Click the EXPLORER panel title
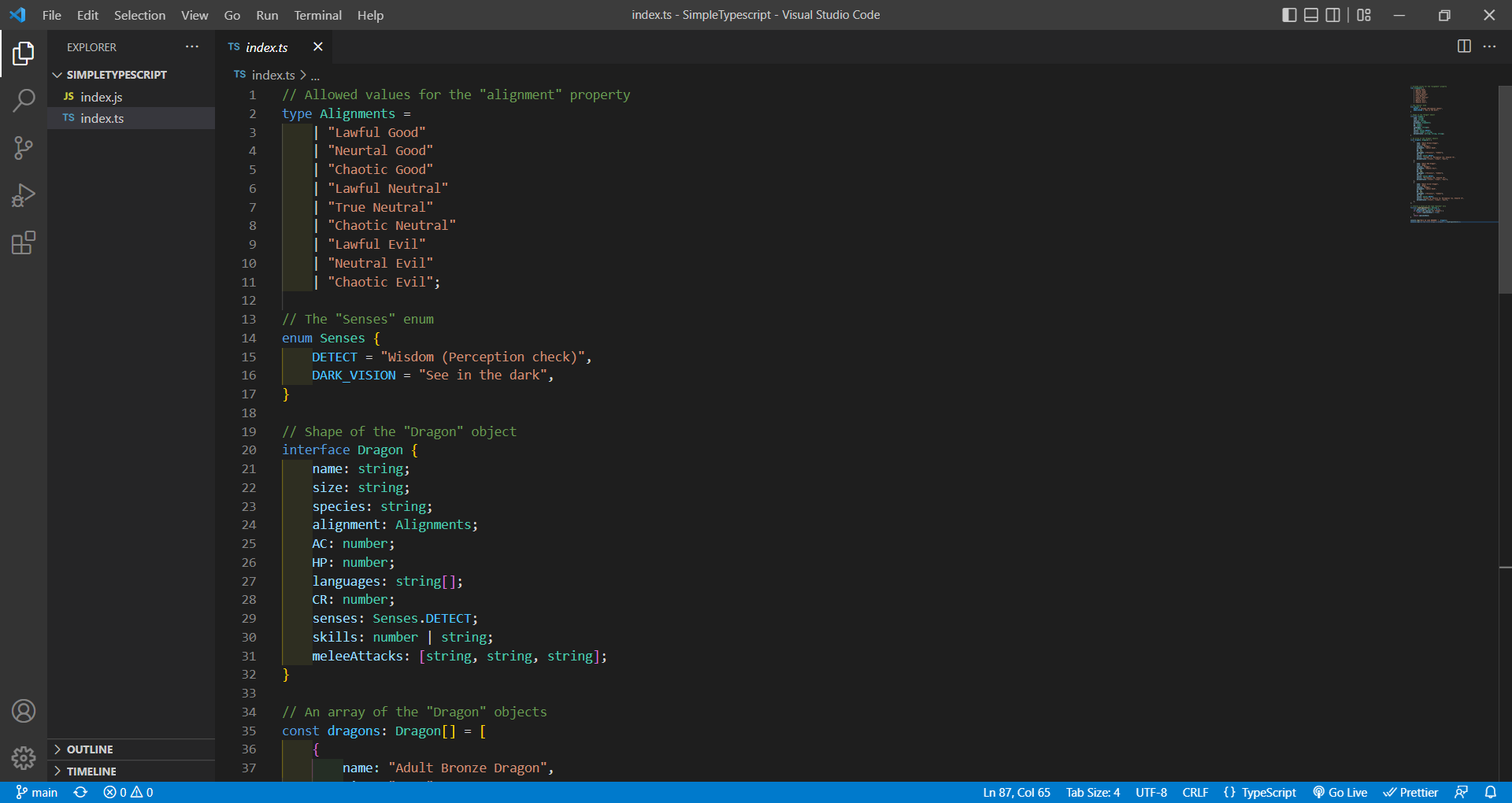The image size is (1512, 803). click(x=91, y=47)
